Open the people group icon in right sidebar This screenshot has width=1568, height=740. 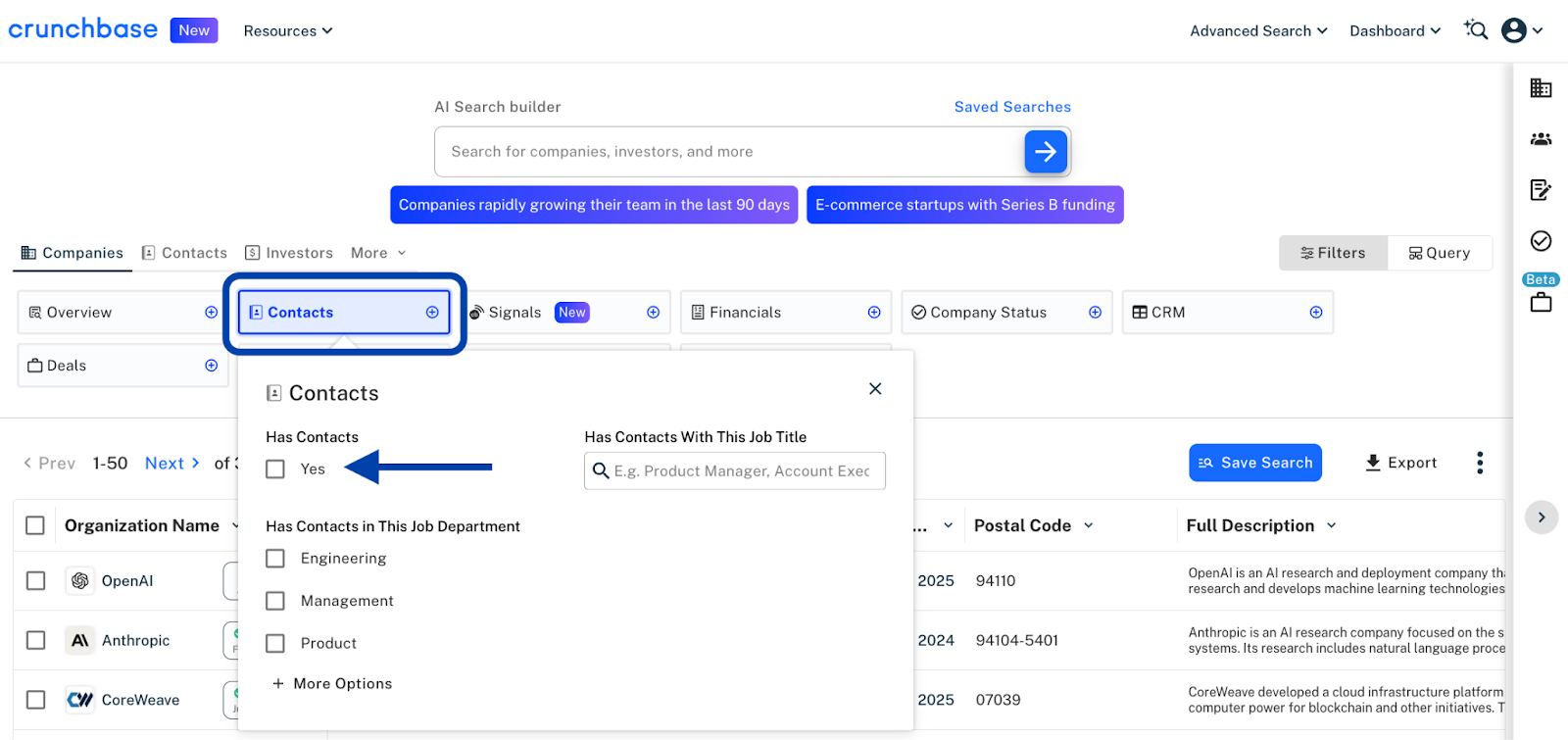pos(1541,139)
